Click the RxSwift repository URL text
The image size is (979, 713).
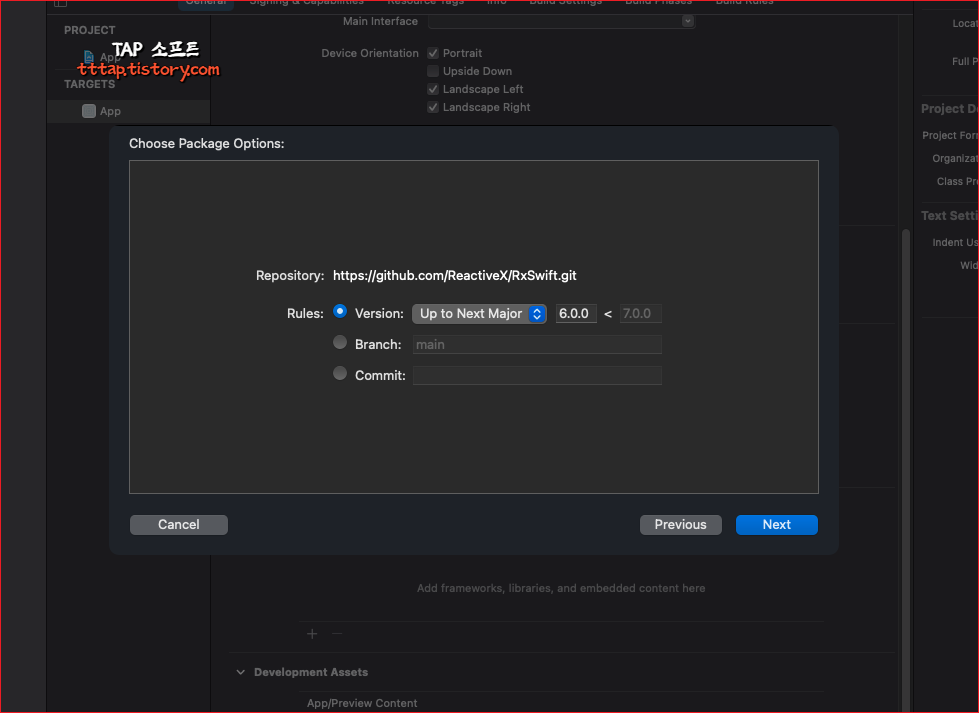click(455, 275)
